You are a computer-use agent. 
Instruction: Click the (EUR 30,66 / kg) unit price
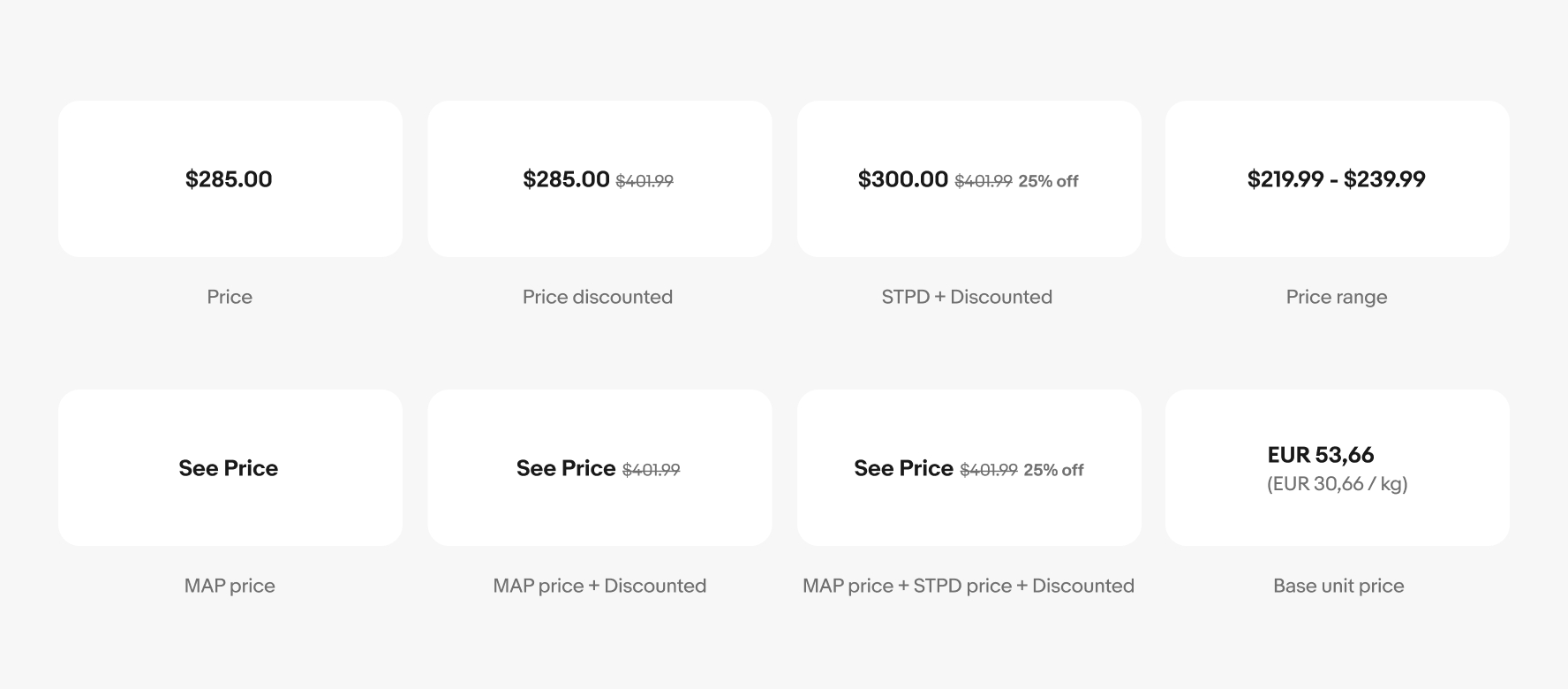pyautogui.click(x=1337, y=484)
